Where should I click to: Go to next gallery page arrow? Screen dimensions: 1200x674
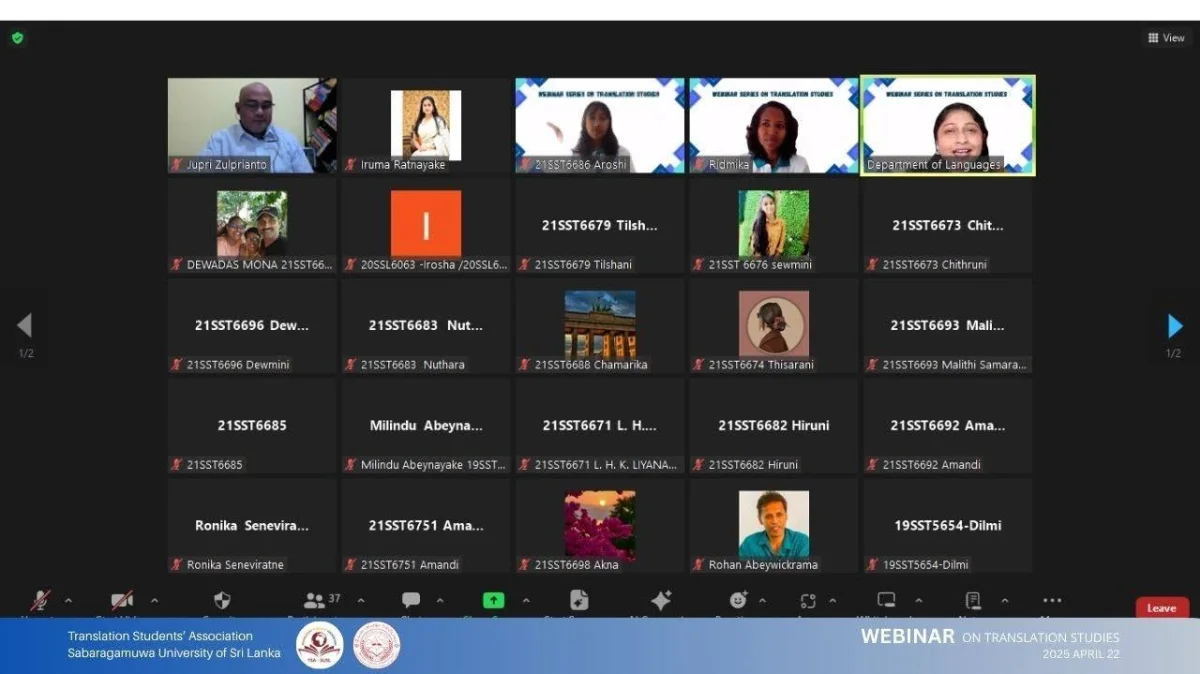coord(1175,326)
